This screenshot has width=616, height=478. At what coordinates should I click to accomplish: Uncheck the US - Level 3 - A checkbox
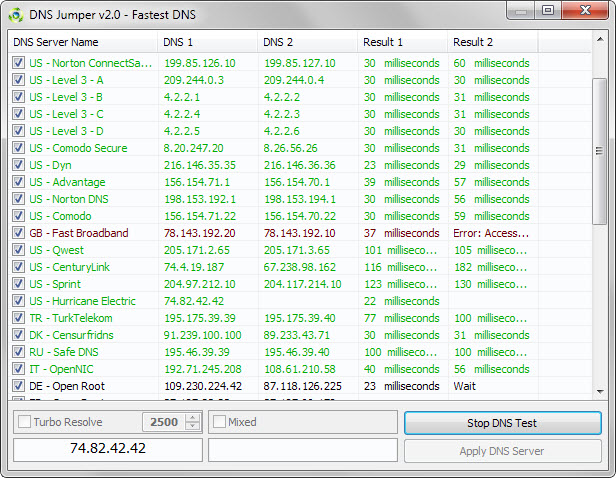pyautogui.click(x=18, y=80)
